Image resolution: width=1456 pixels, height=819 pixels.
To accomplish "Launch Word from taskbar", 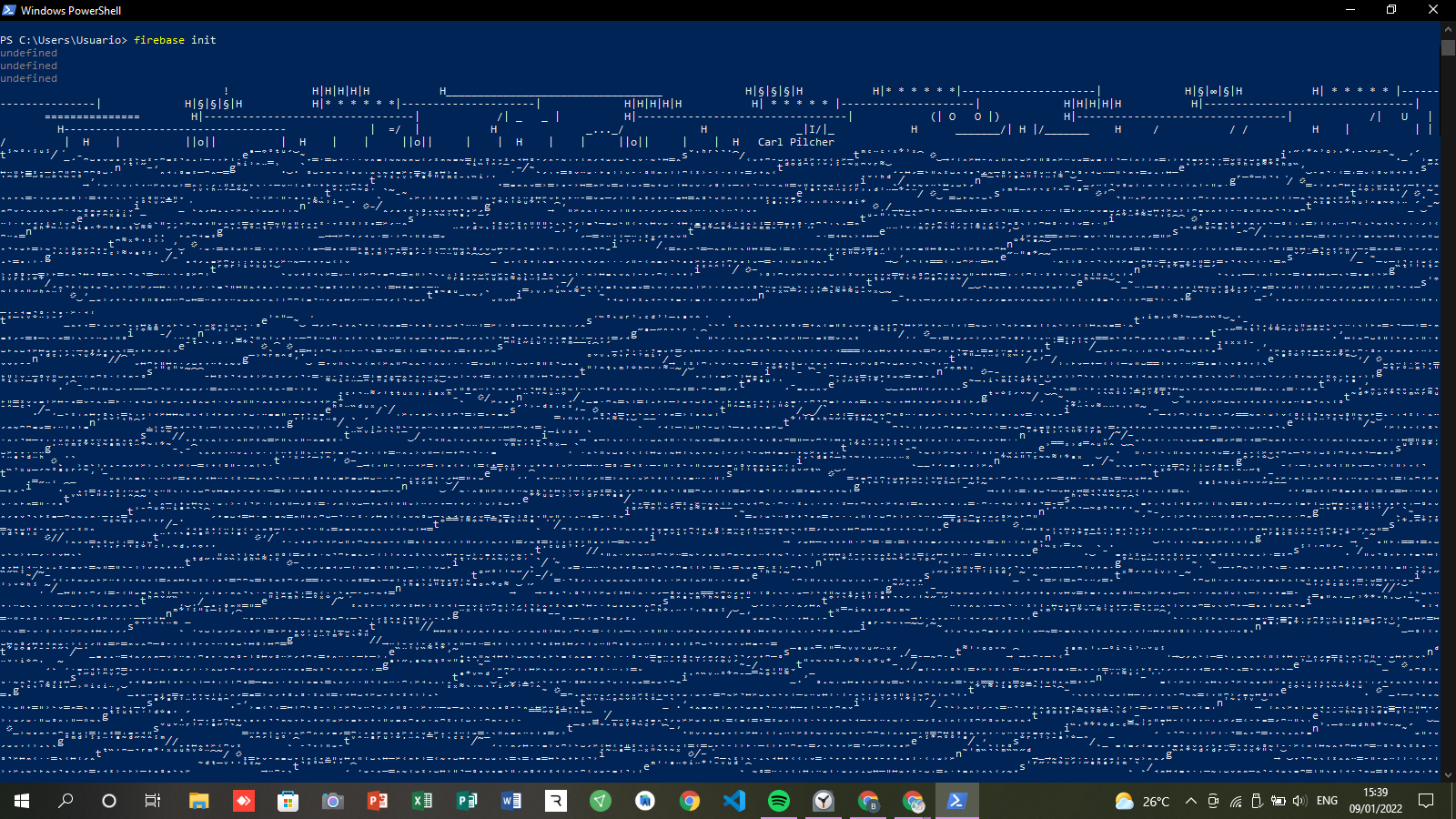I will (x=511, y=801).
